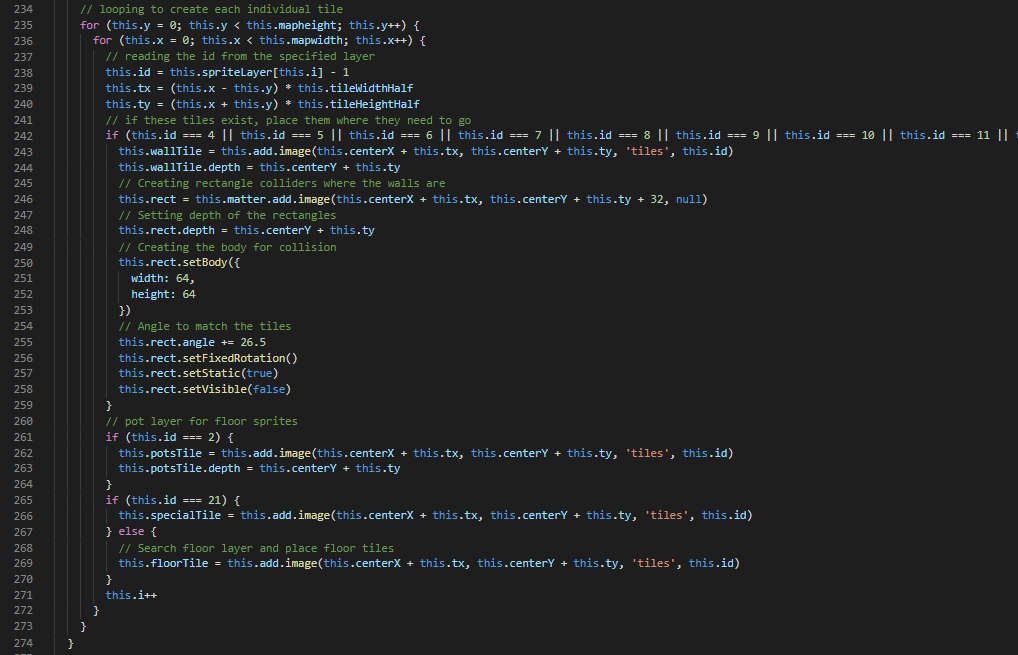Click the word 'mapheight' in the for loop
The height and width of the screenshot is (655, 1018).
click(x=308, y=25)
